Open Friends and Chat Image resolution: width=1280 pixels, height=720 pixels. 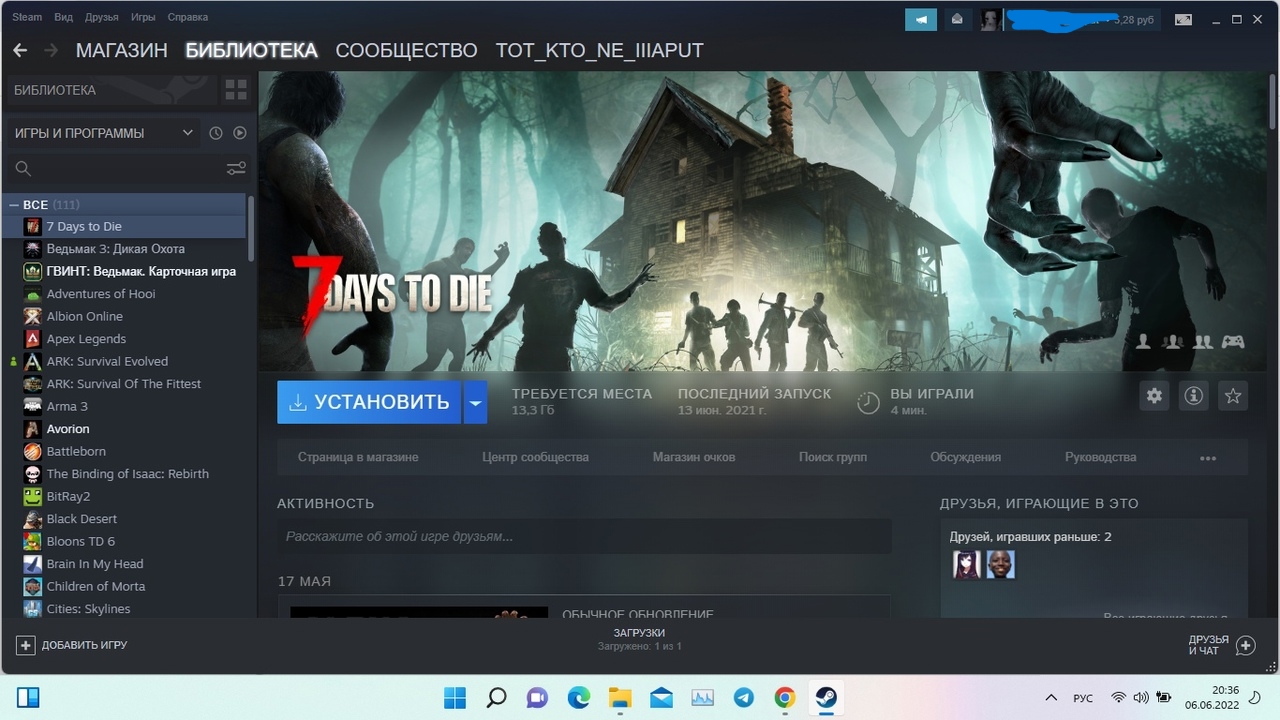pyautogui.click(x=1222, y=645)
